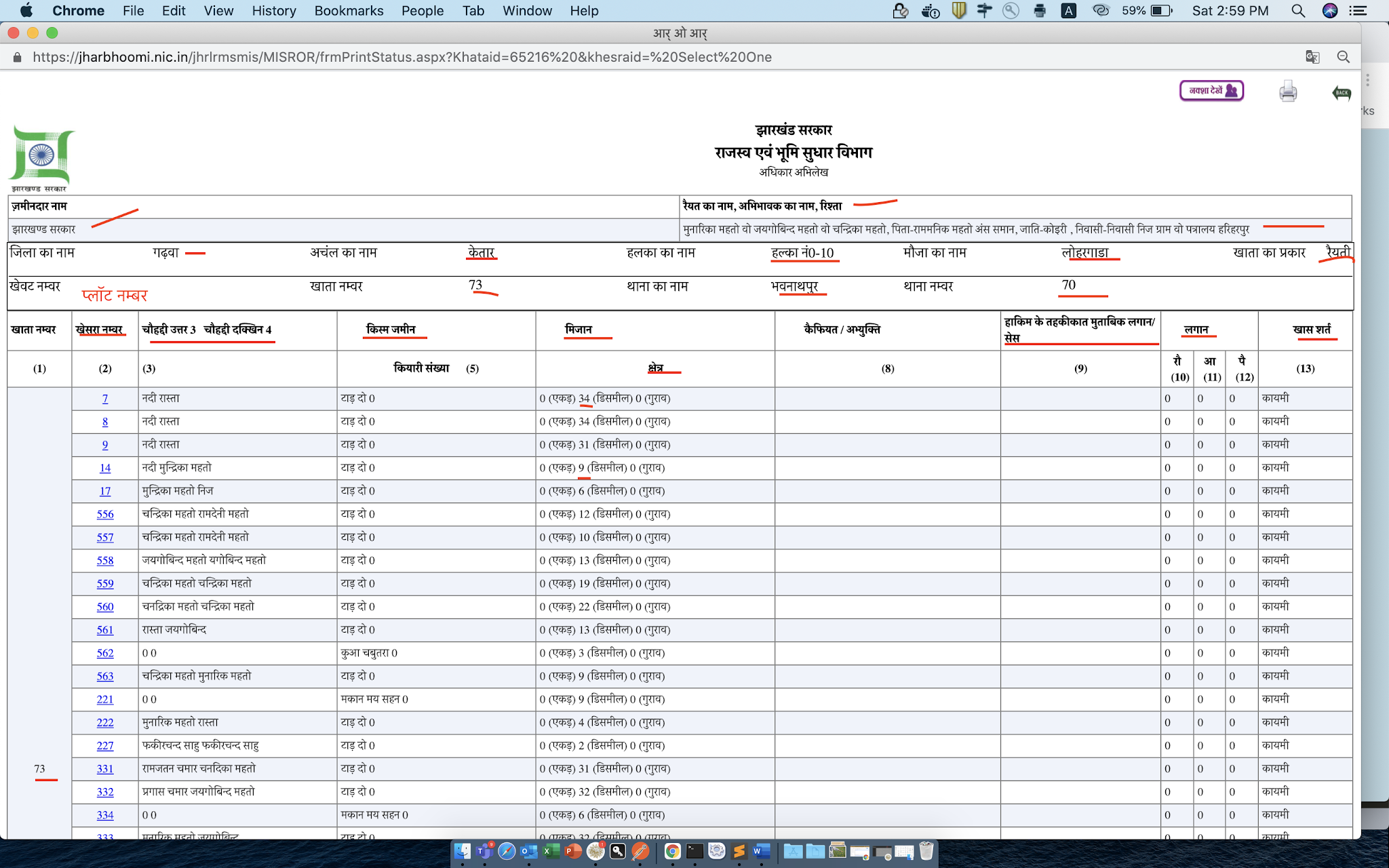Click the zoom magnifier icon in address bar
Screen dimensions: 1389x868
[1343, 57]
